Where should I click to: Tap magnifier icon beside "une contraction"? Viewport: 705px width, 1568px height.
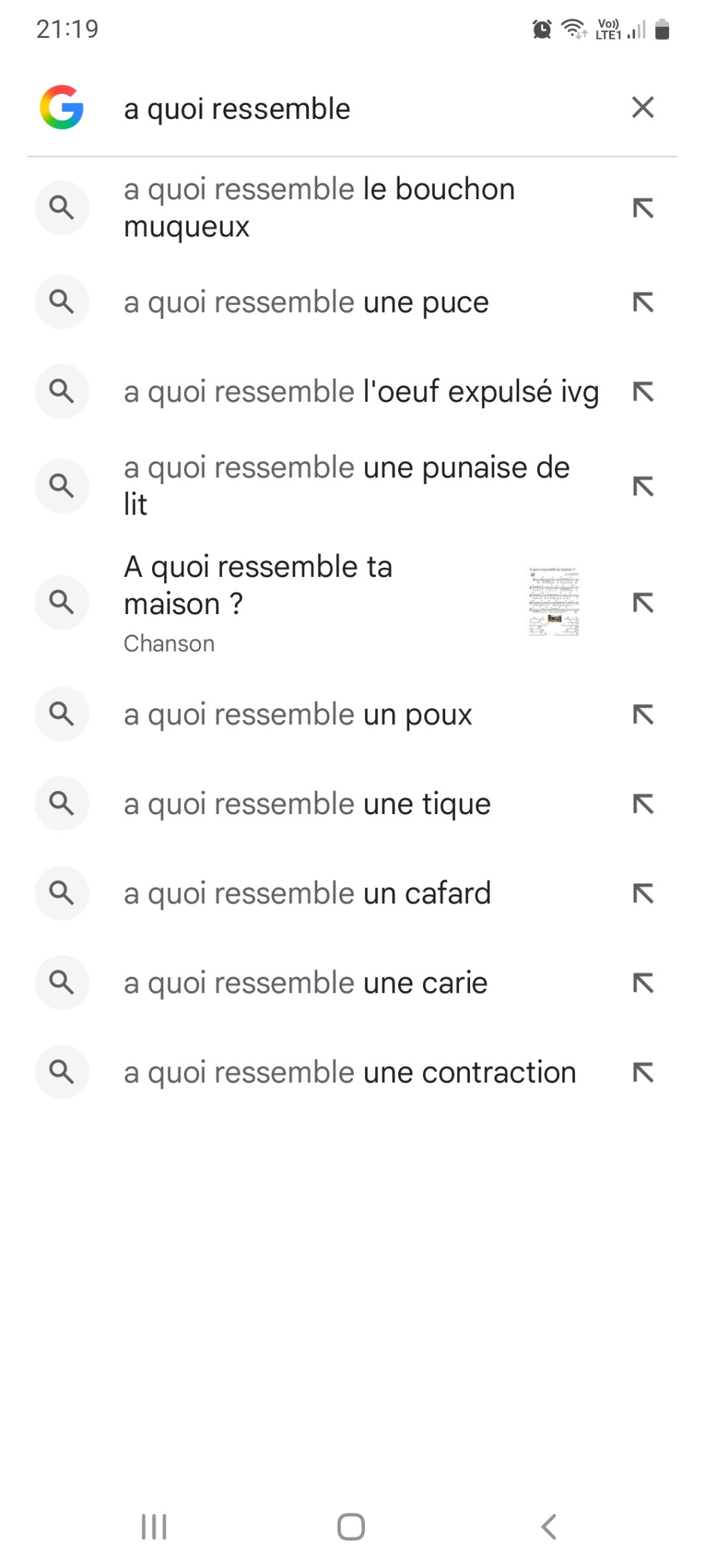tap(62, 1072)
